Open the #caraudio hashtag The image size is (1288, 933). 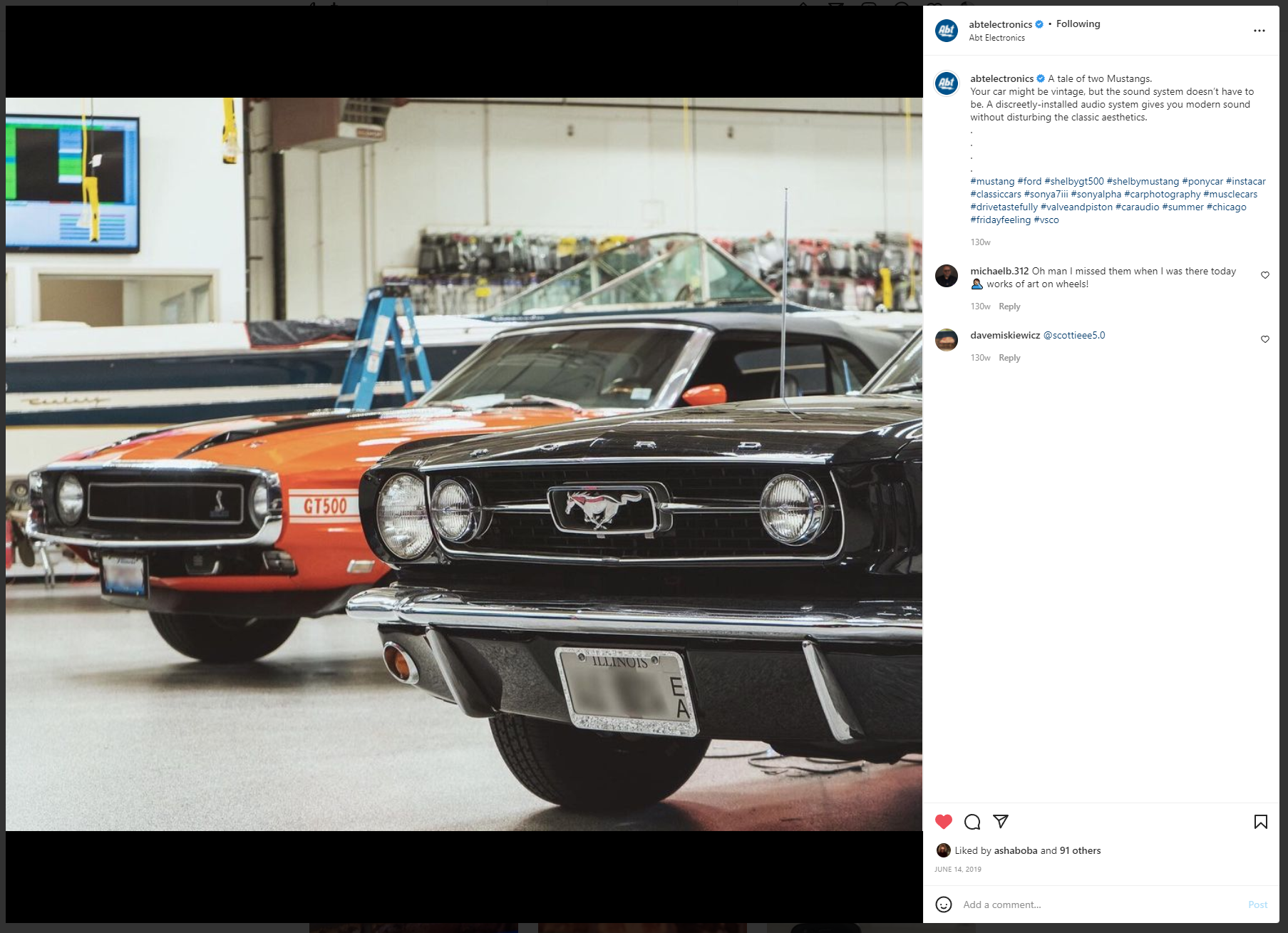pyautogui.click(x=1137, y=207)
